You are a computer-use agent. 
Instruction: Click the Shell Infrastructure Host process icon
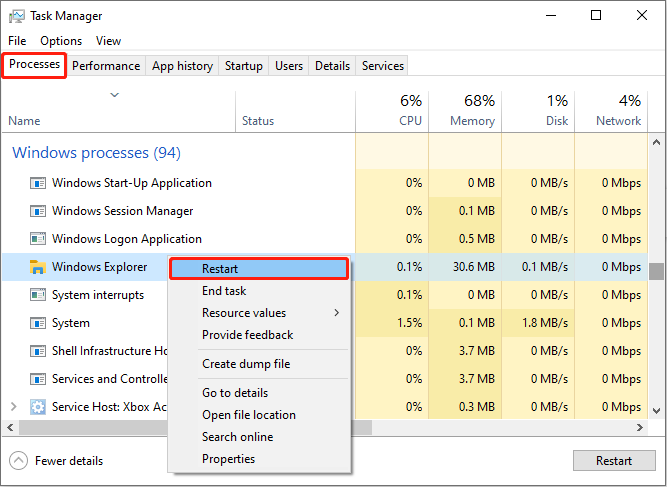pos(38,351)
